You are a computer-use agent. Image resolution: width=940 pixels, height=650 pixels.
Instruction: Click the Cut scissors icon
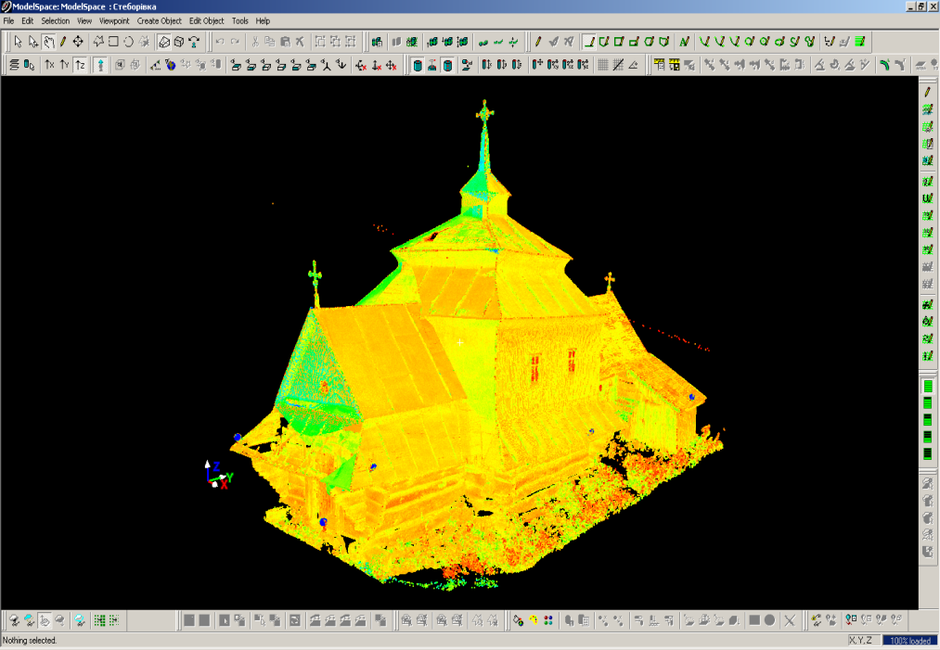(255, 41)
